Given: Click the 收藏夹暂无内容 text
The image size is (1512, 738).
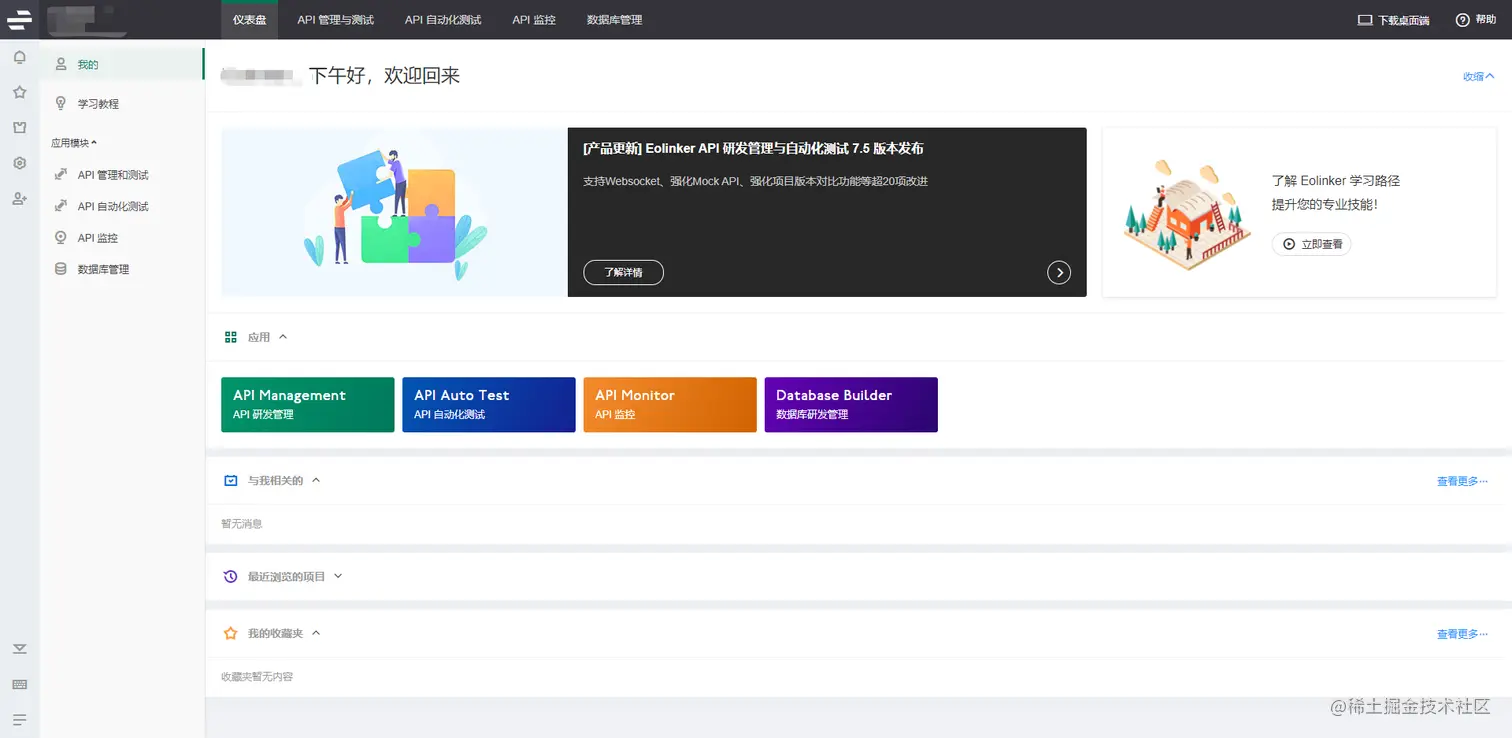Looking at the screenshot, I should pyautogui.click(x=257, y=677).
